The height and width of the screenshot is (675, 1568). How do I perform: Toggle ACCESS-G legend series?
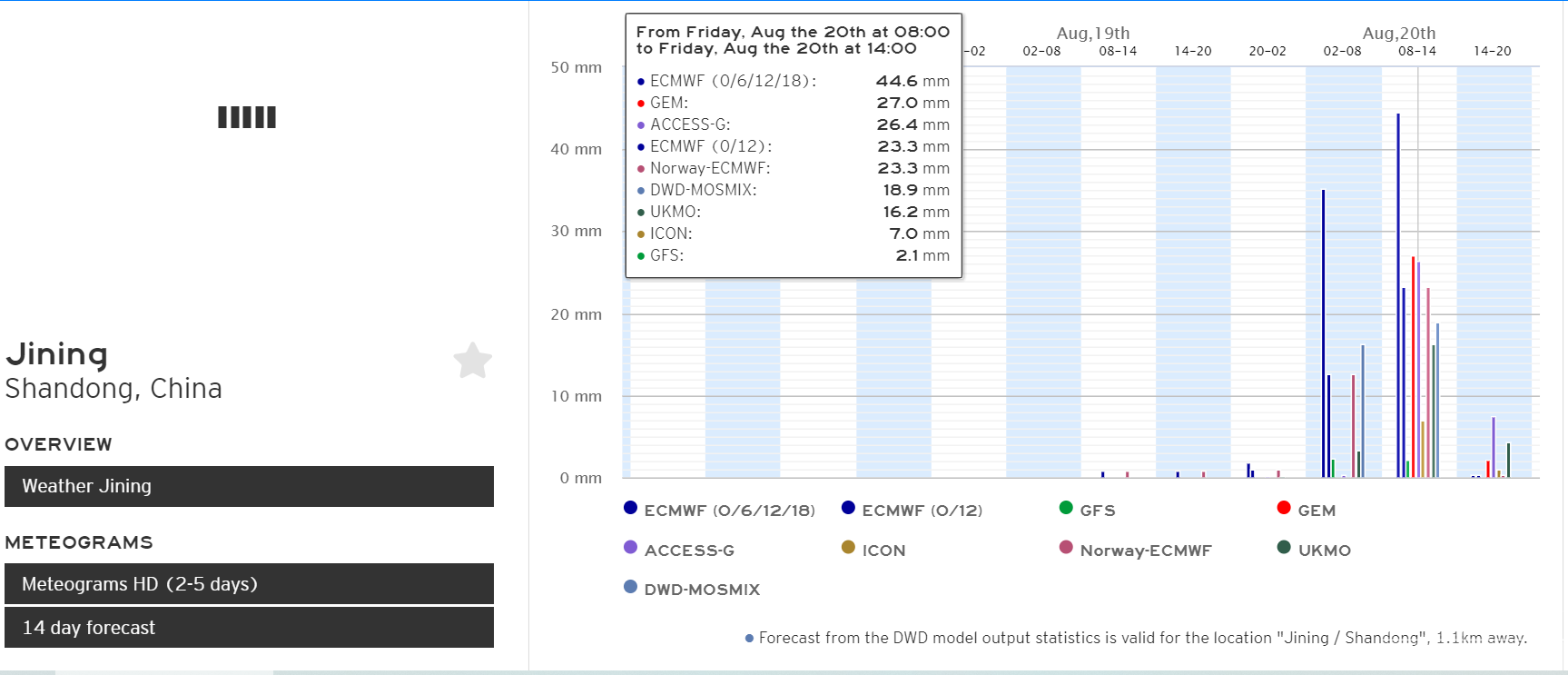pyautogui.click(x=679, y=550)
